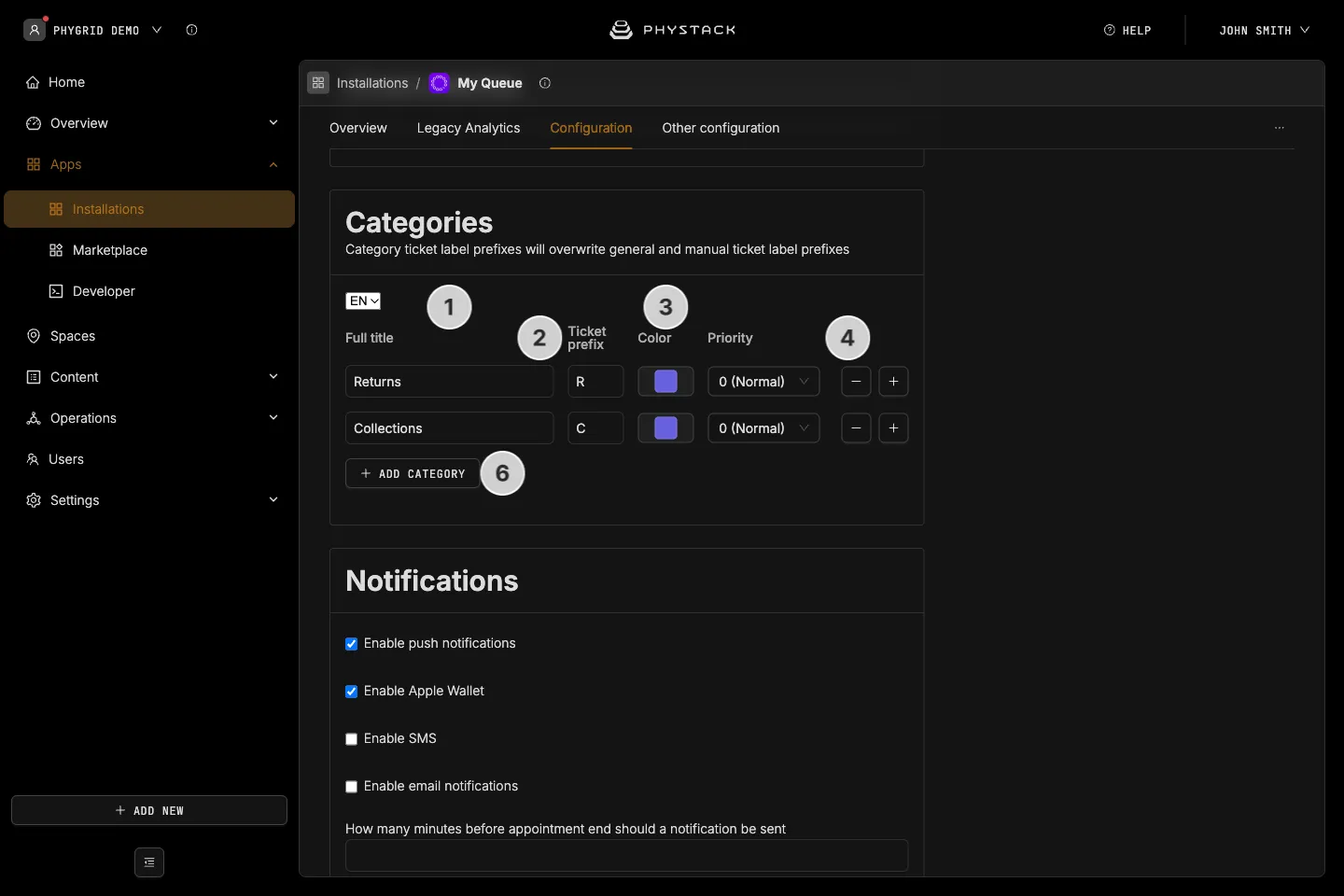Add category after Returns with plus button

pos(893,382)
